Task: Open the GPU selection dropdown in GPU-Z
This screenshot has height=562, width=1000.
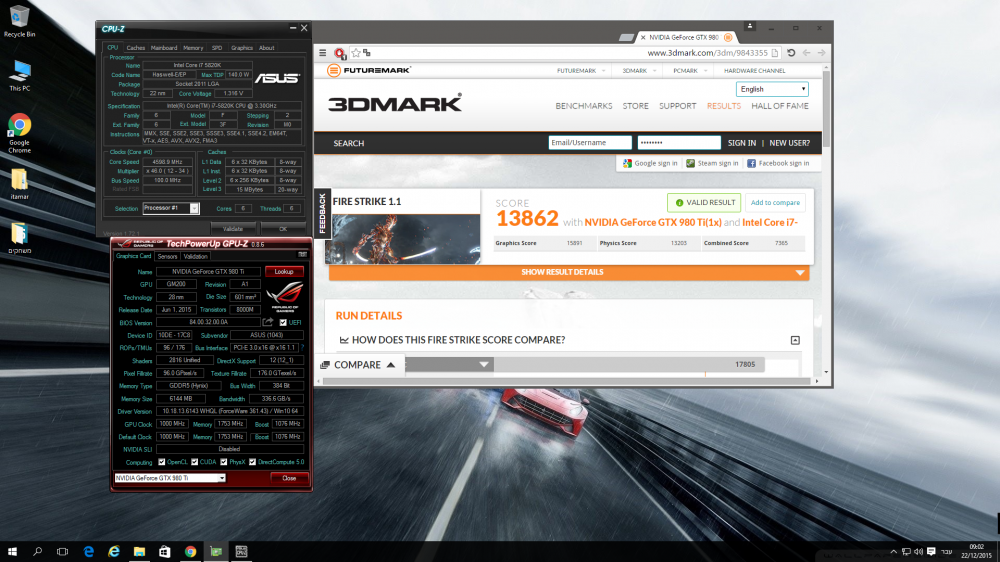Action: coord(170,478)
